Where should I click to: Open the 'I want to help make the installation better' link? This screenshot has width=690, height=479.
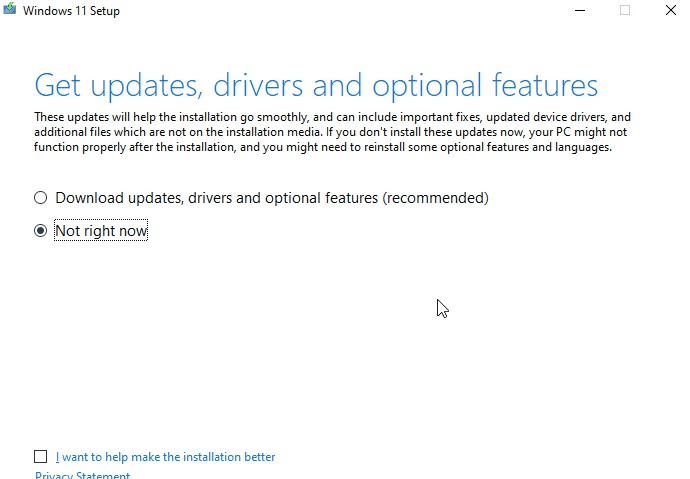coord(165,457)
